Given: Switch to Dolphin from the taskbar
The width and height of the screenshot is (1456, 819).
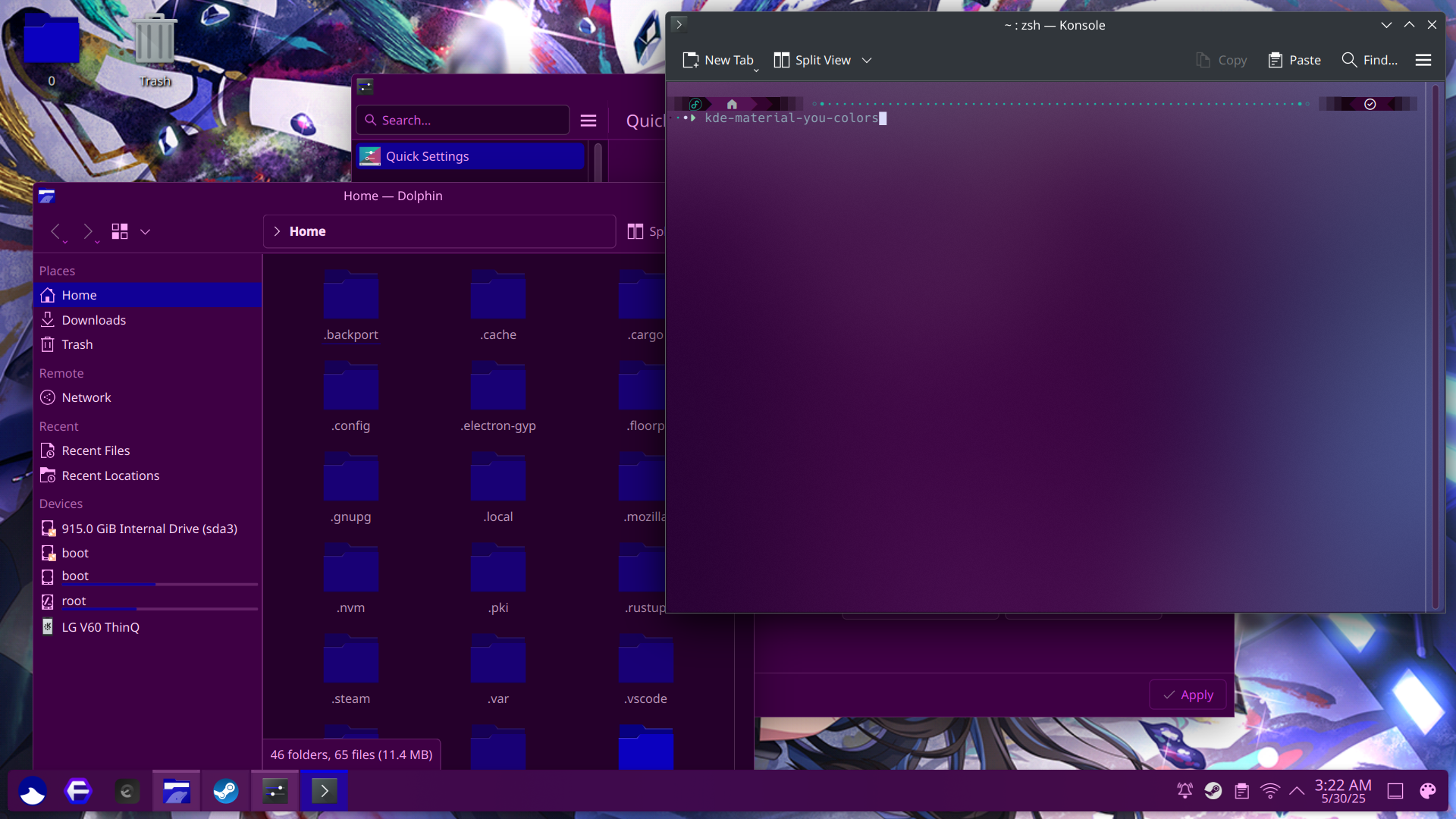Looking at the screenshot, I should [177, 792].
